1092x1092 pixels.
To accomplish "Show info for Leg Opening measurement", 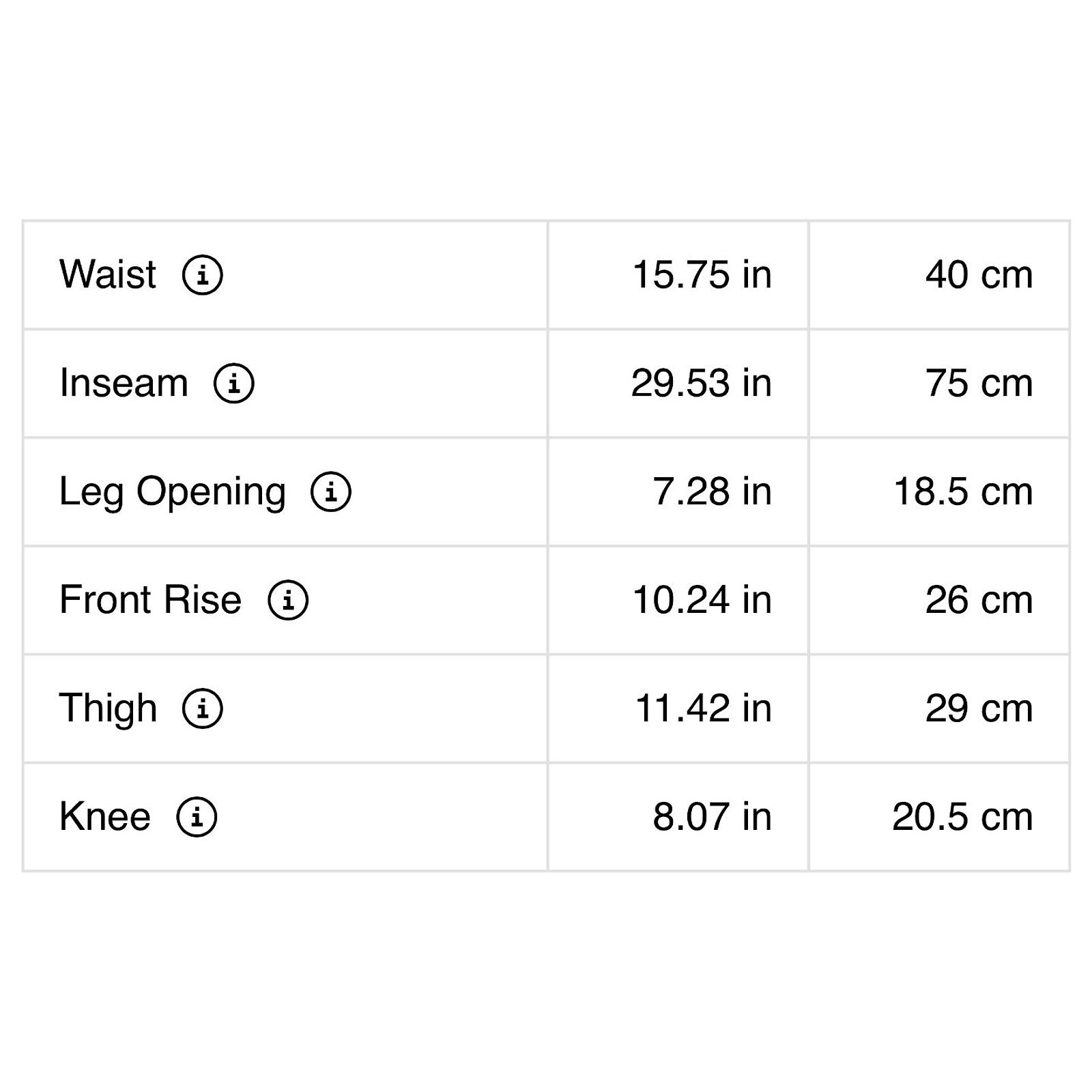I will [331, 491].
